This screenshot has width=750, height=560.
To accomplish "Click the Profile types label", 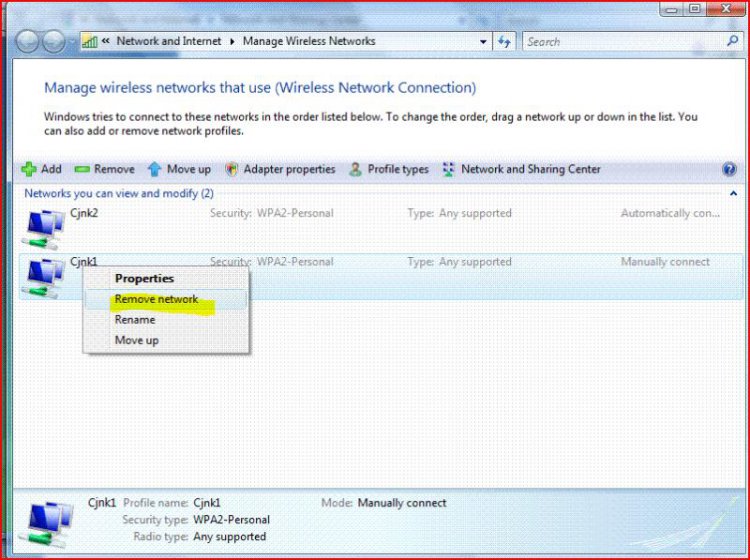I will (x=398, y=169).
